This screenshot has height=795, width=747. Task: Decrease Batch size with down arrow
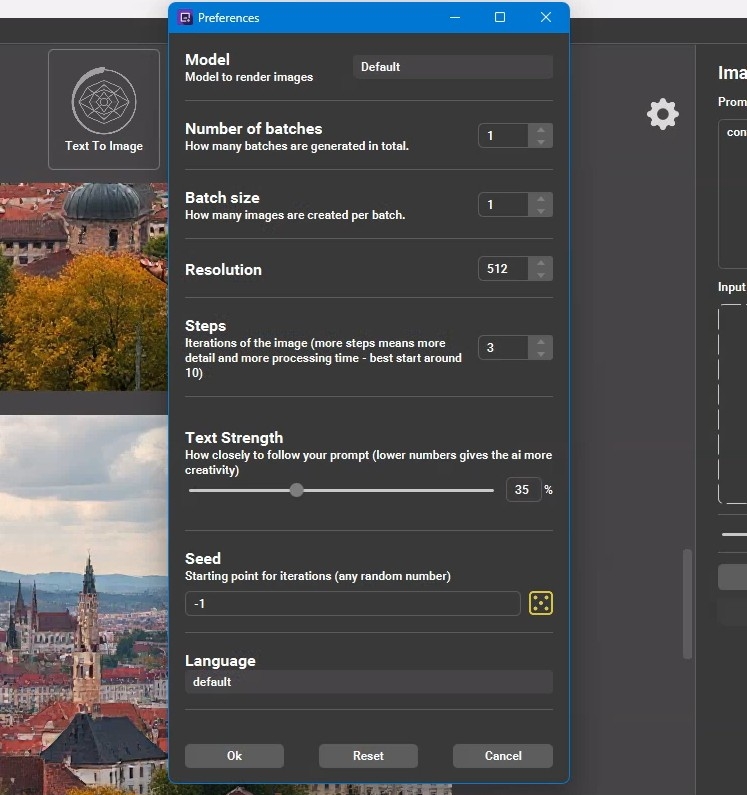click(x=541, y=211)
